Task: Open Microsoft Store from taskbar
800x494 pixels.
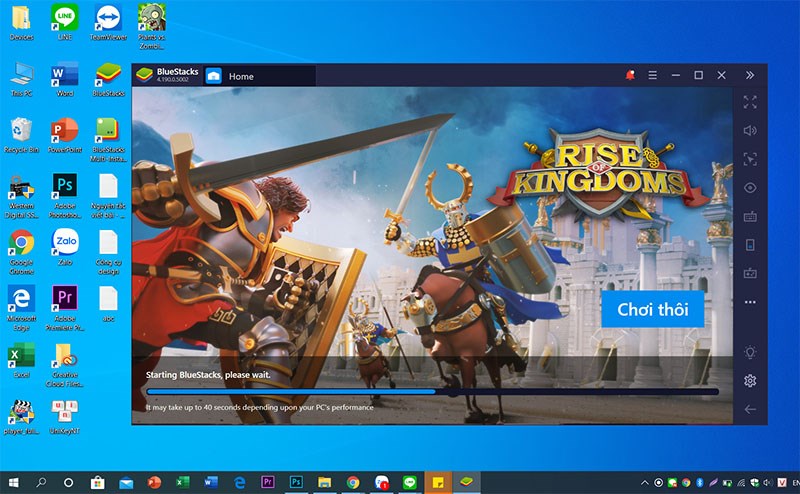Action: click(x=97, y=482)
